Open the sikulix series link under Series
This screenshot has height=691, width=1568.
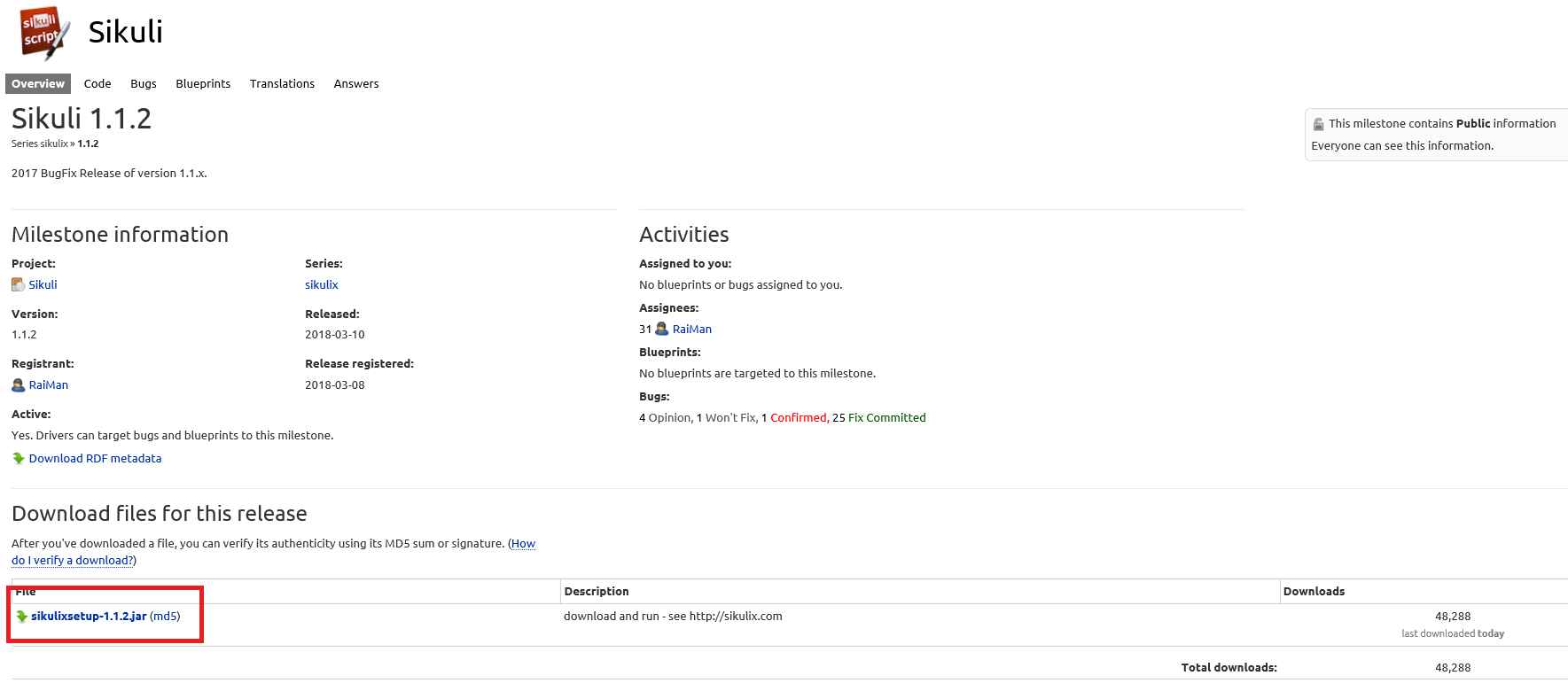point(322,285)
